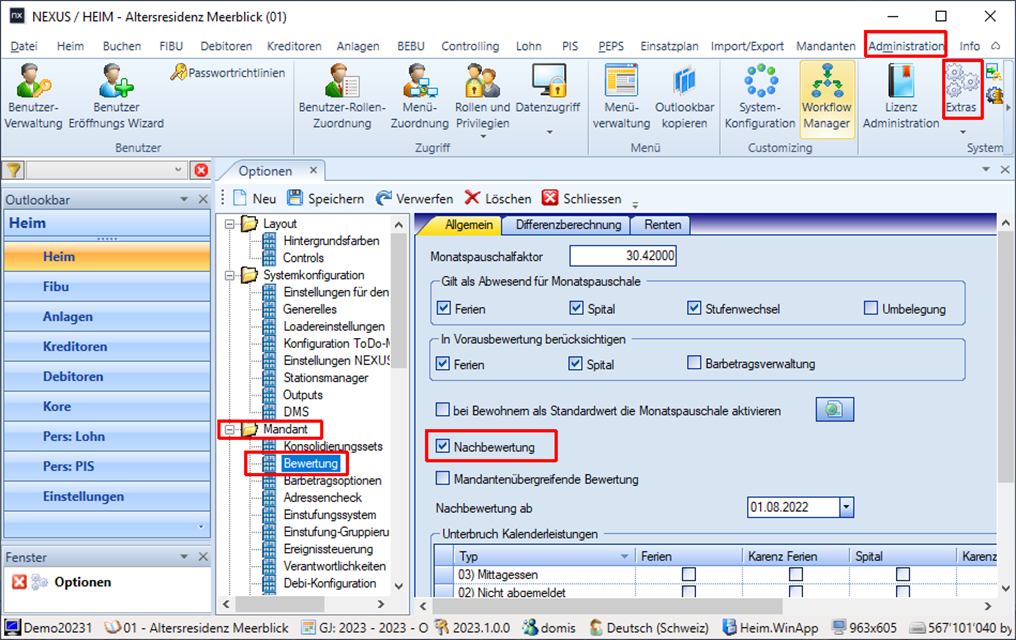This screenshot has height=640, width=1016.
Task: Open the Nachbewertung ab date dropdown
Action: pos(846,507)
